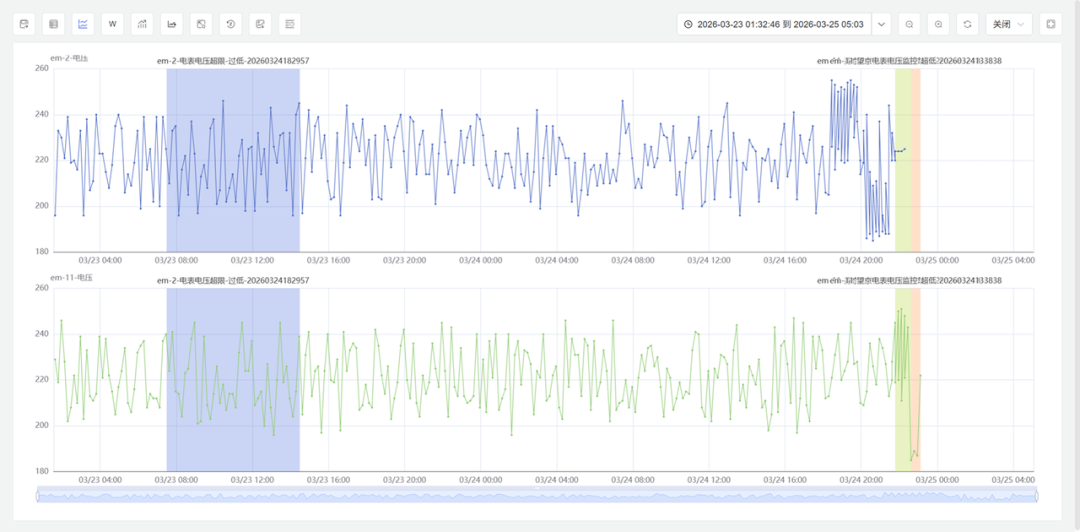1080x532 pixels.
Task: Click the time range field starting 2026-03-23 01:32:46
Action: (x=774, y=24)
